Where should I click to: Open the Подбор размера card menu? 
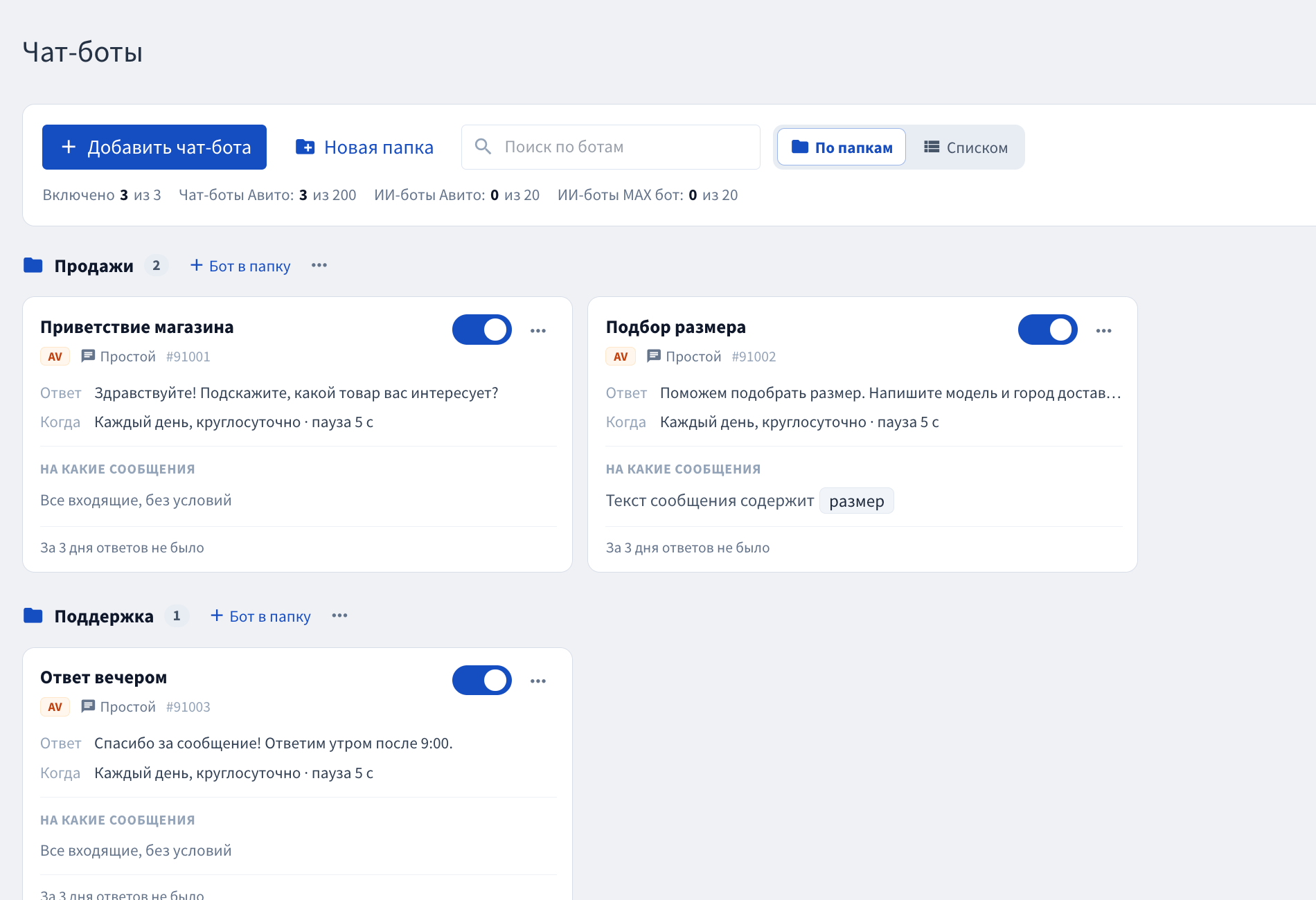(x=1104, y=331)
